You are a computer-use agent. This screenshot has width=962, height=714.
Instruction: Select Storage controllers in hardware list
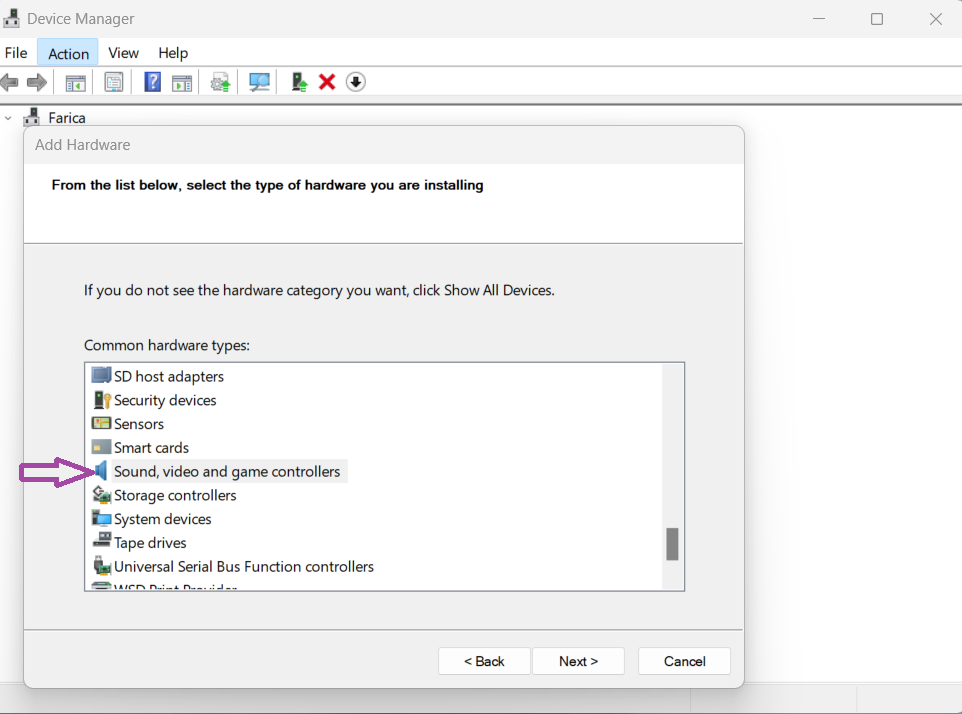[175, 495]
